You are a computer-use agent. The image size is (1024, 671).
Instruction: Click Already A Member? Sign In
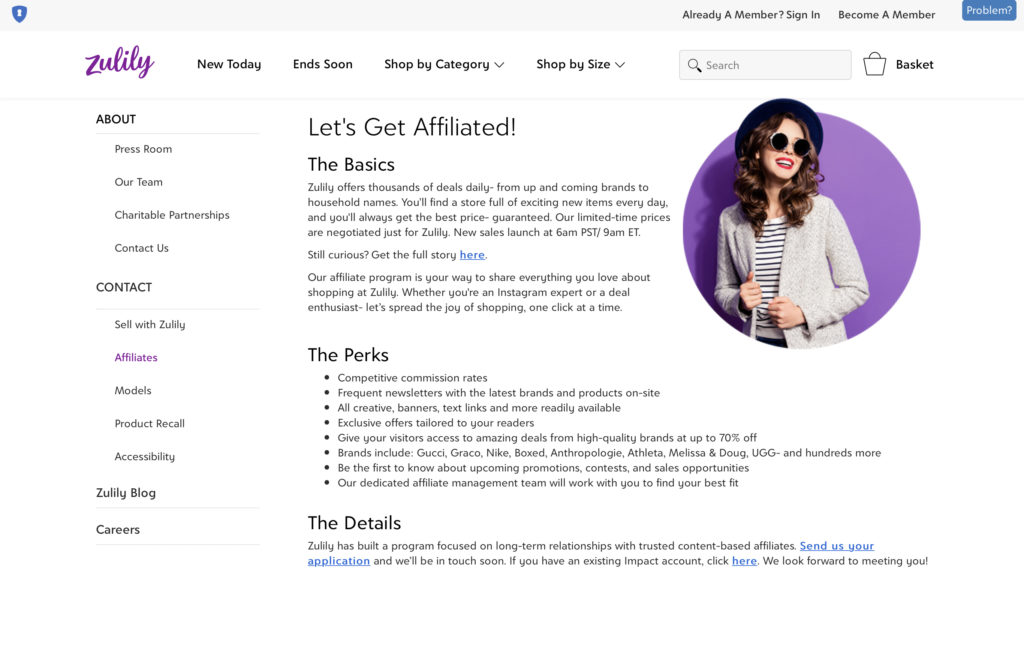point(750,15)
